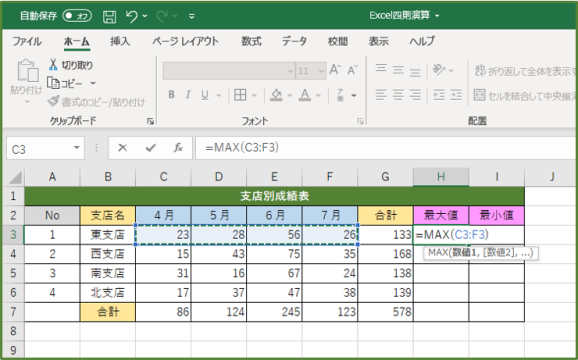Switch to the ホーム tab
This screenshot has height=360, width=578.
76,41
